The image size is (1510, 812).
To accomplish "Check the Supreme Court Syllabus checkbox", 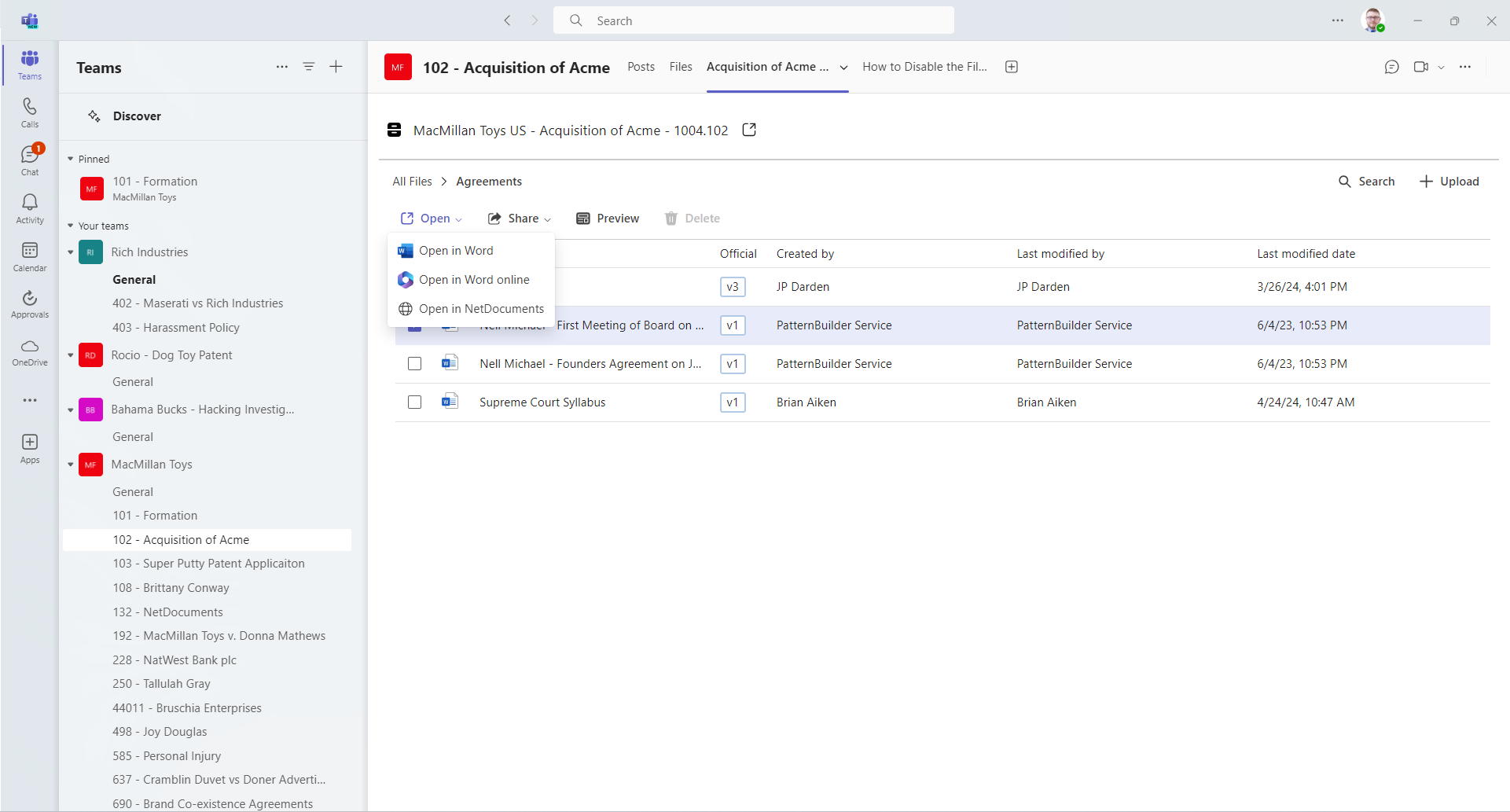I will [414, 402].
